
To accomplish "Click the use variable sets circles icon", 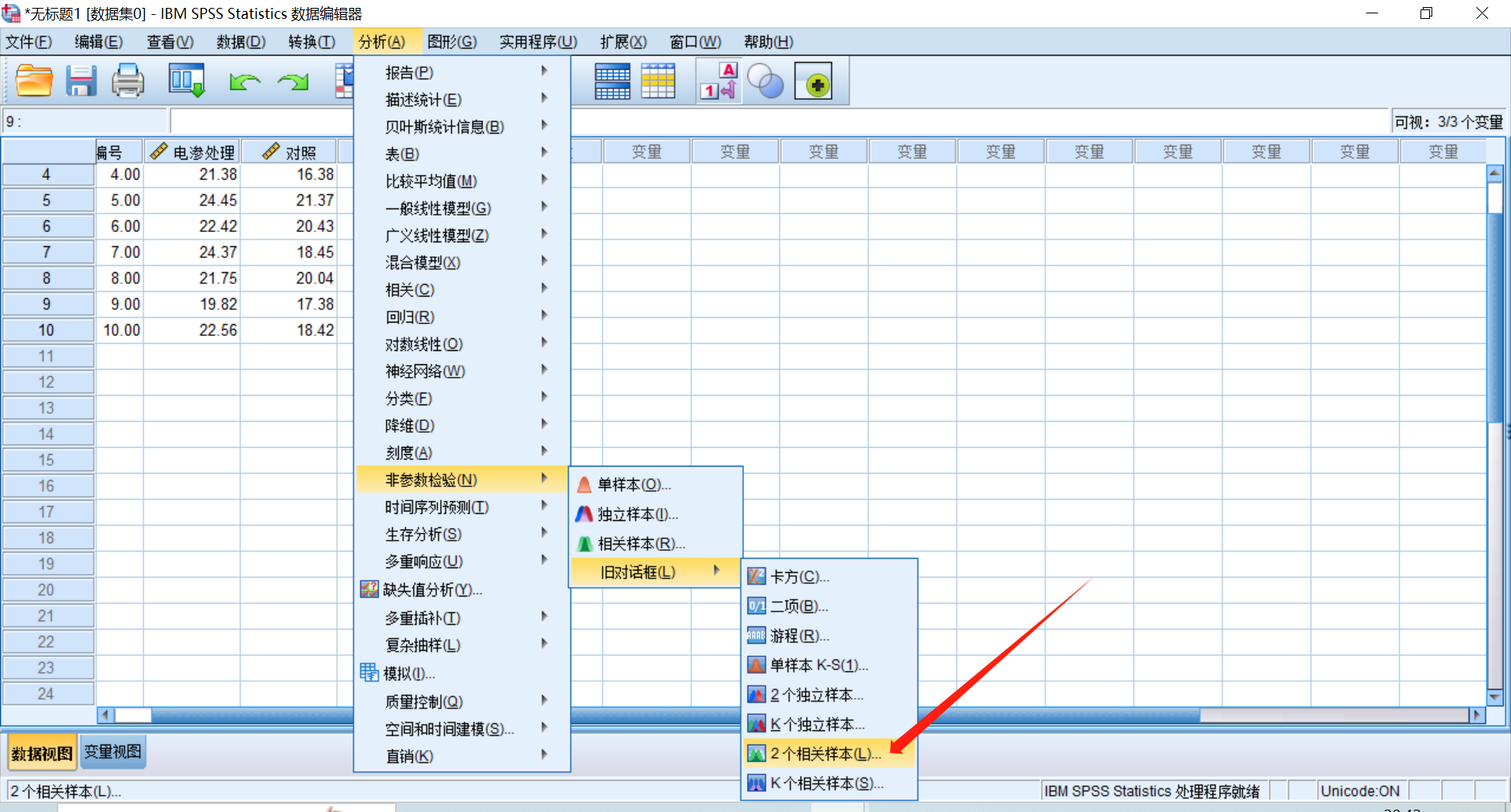I will pyautogui.click(x=765, y=81).
